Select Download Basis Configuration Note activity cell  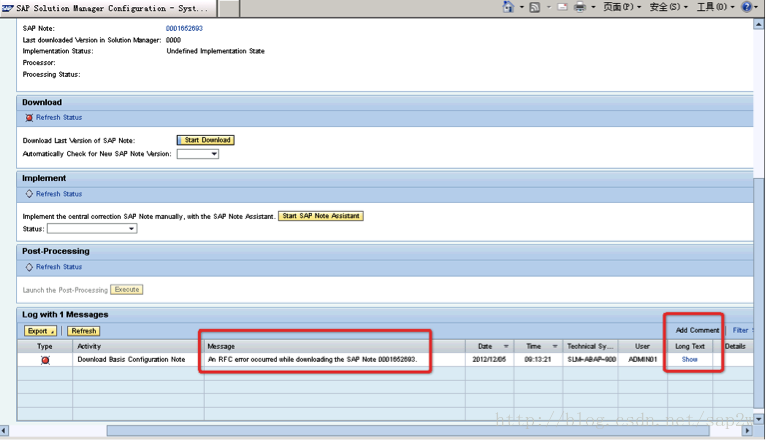point(138,359)
